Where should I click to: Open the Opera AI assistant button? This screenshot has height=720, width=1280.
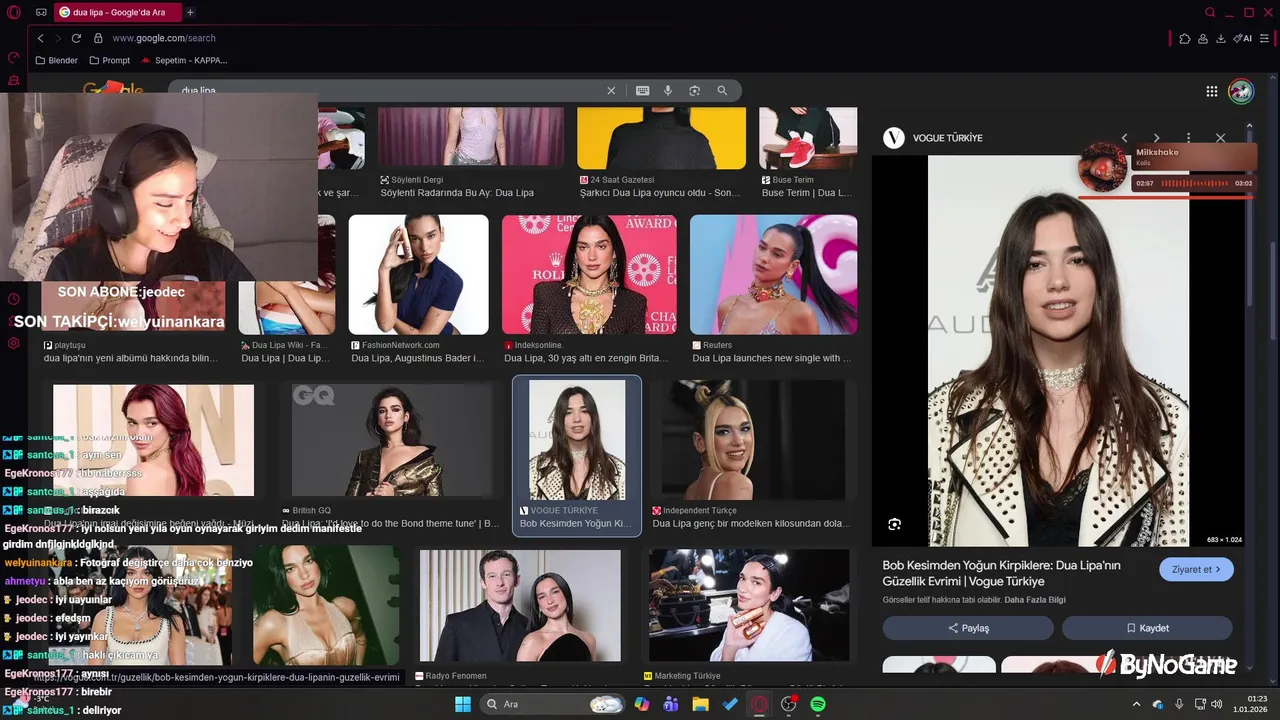(1243, 38)
